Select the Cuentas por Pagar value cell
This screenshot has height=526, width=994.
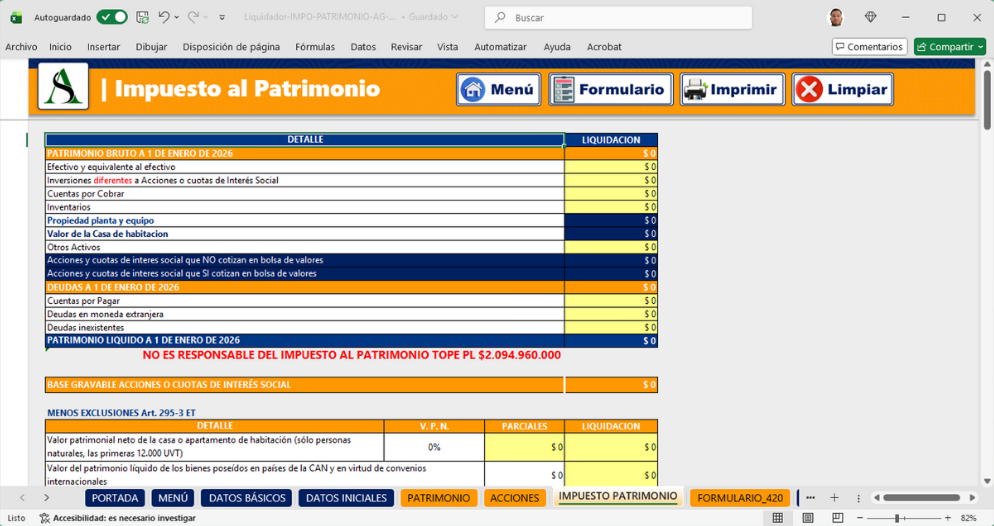point(610,300)
